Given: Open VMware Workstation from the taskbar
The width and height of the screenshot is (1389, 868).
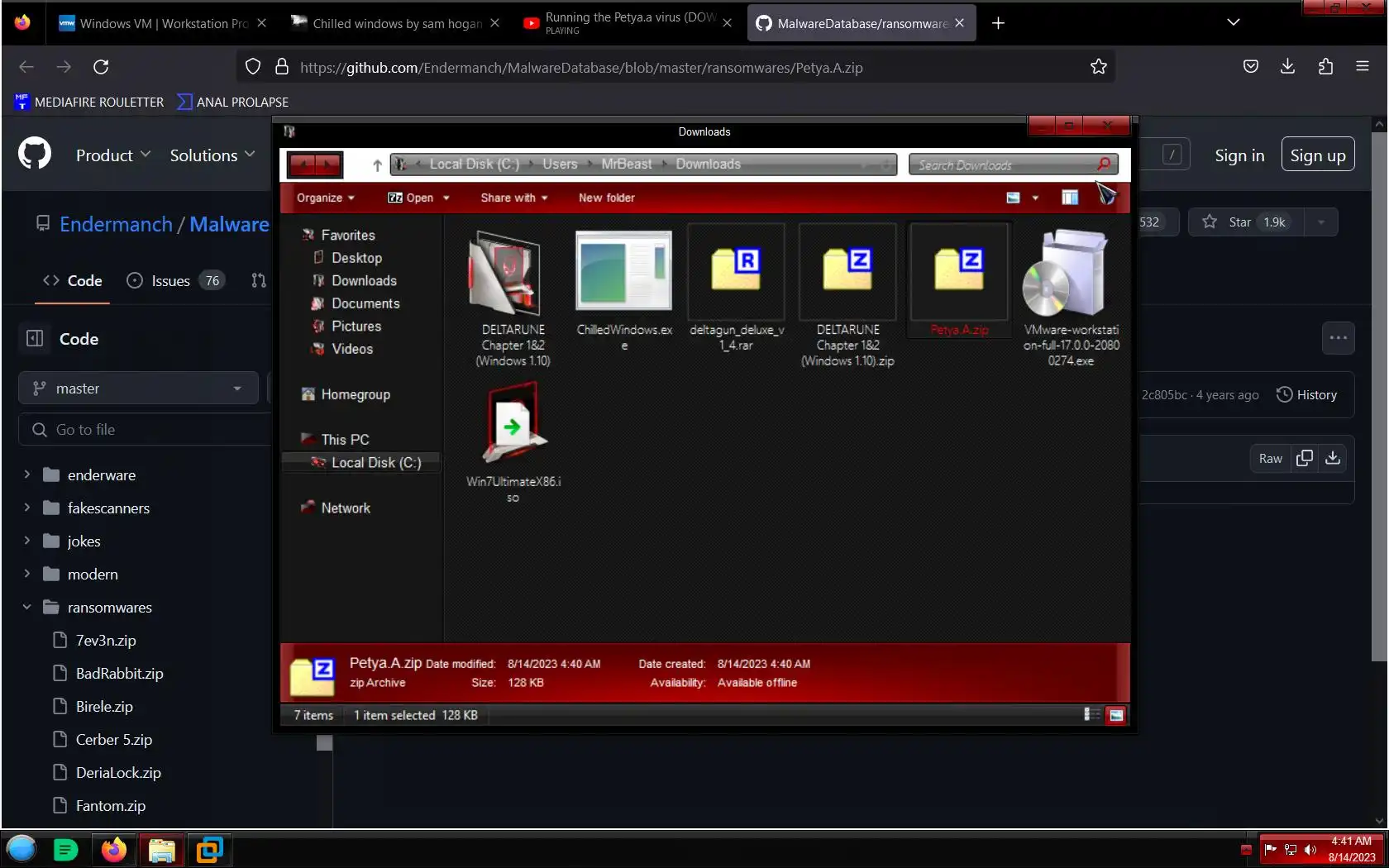Looking at the screenshot, I should tap(210, 849).
